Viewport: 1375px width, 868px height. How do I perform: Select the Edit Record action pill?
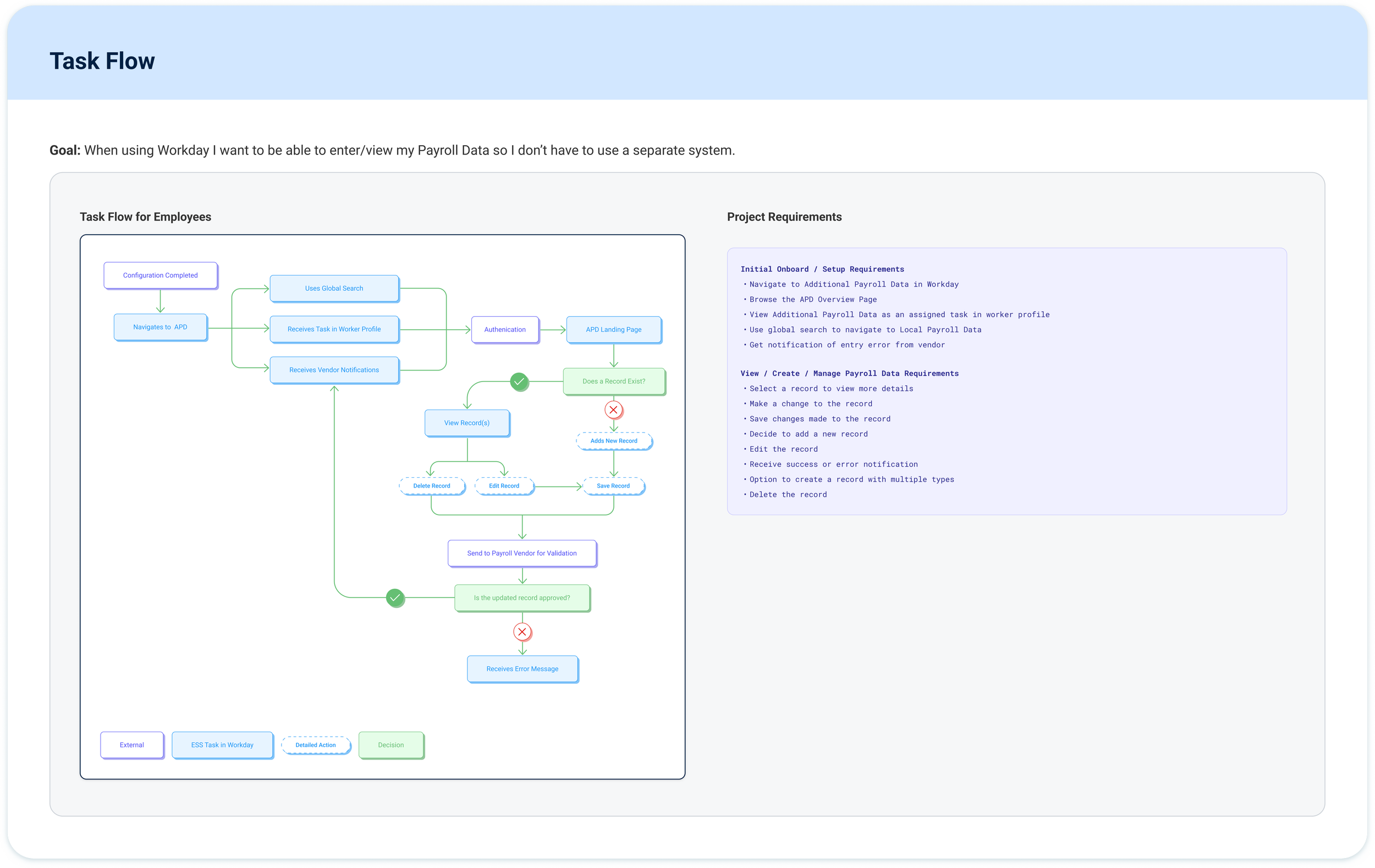tap(504, 485)
